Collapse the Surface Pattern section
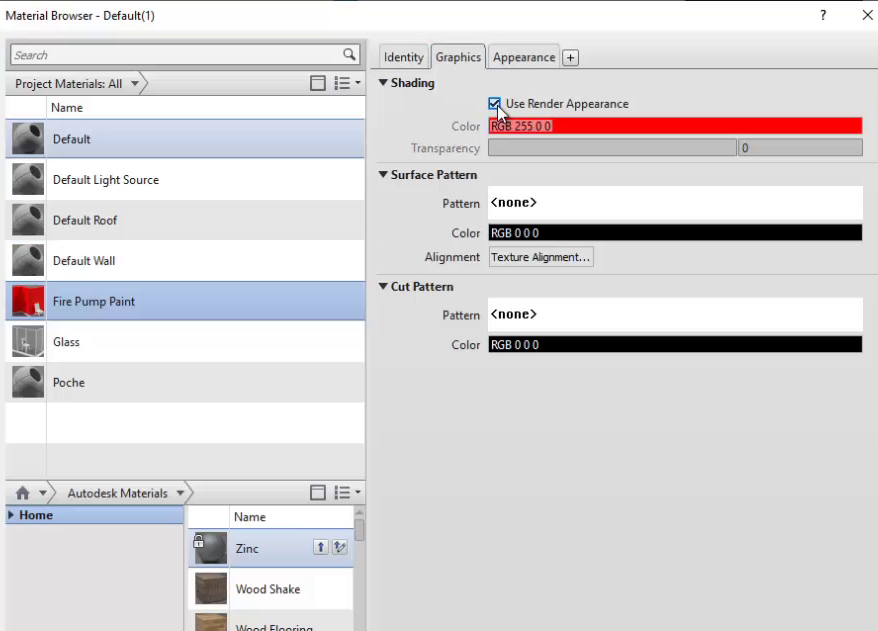Image resolution: width=878 pixels, height=631 pixels. coord(383,175)
